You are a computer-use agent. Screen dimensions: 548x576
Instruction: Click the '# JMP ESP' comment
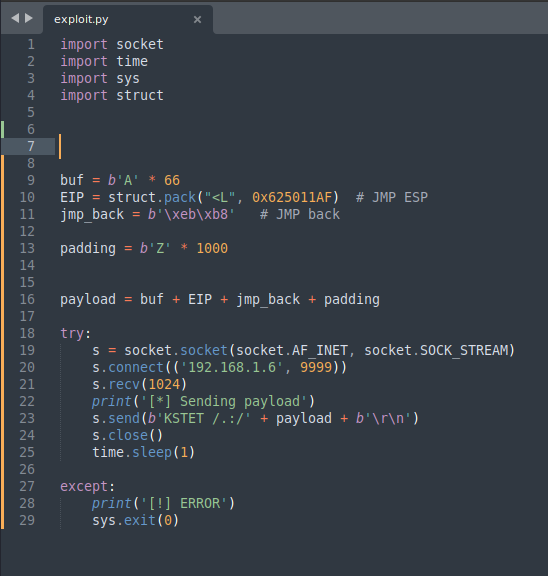coord(392,197)
